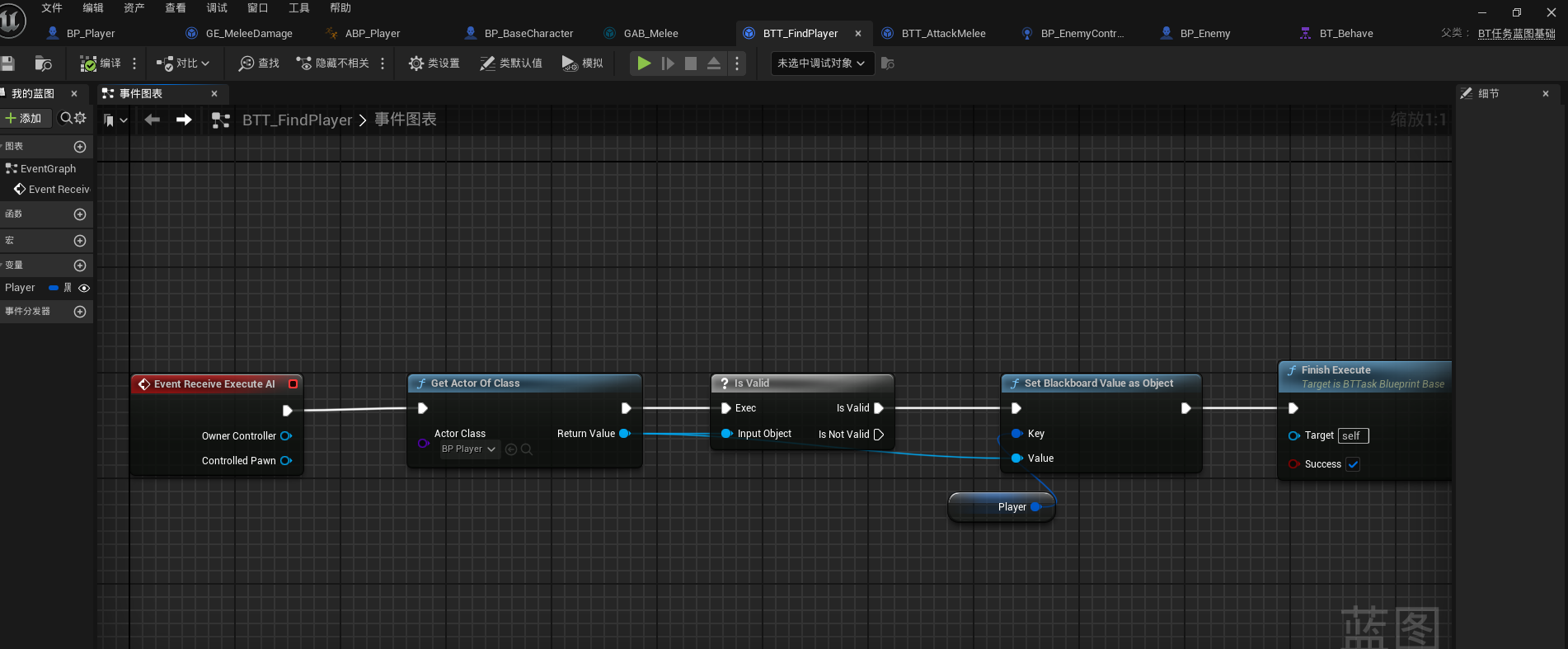Advance a single frame

click(x=668, y=63)
